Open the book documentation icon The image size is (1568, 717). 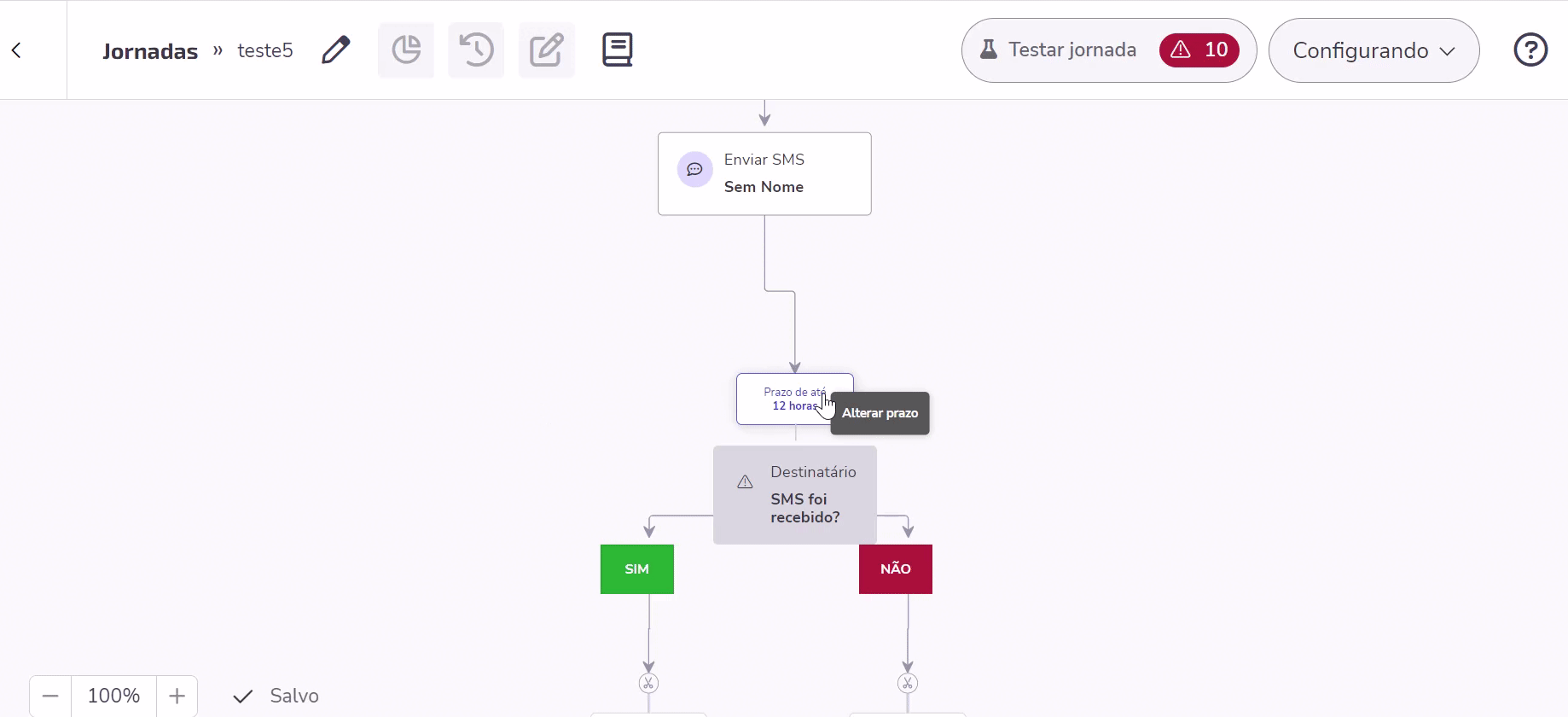(618, 50)
